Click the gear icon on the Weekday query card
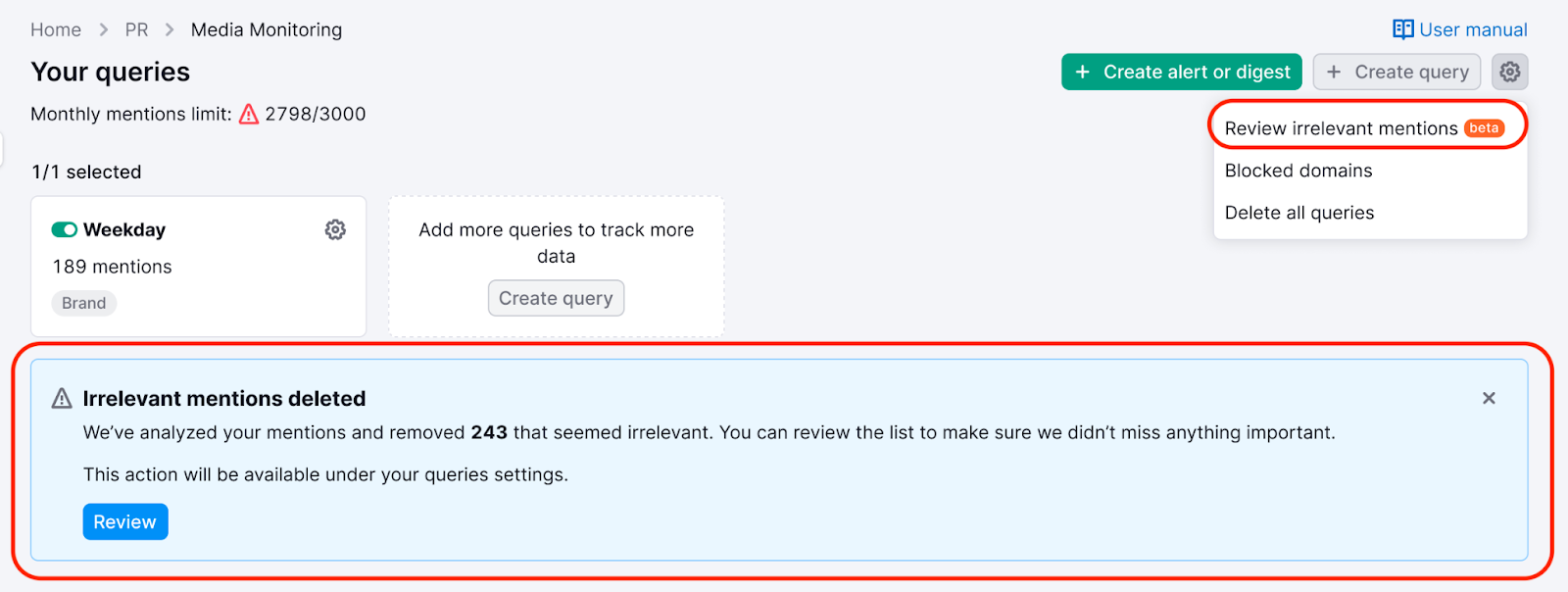 [x=334, y=229]
